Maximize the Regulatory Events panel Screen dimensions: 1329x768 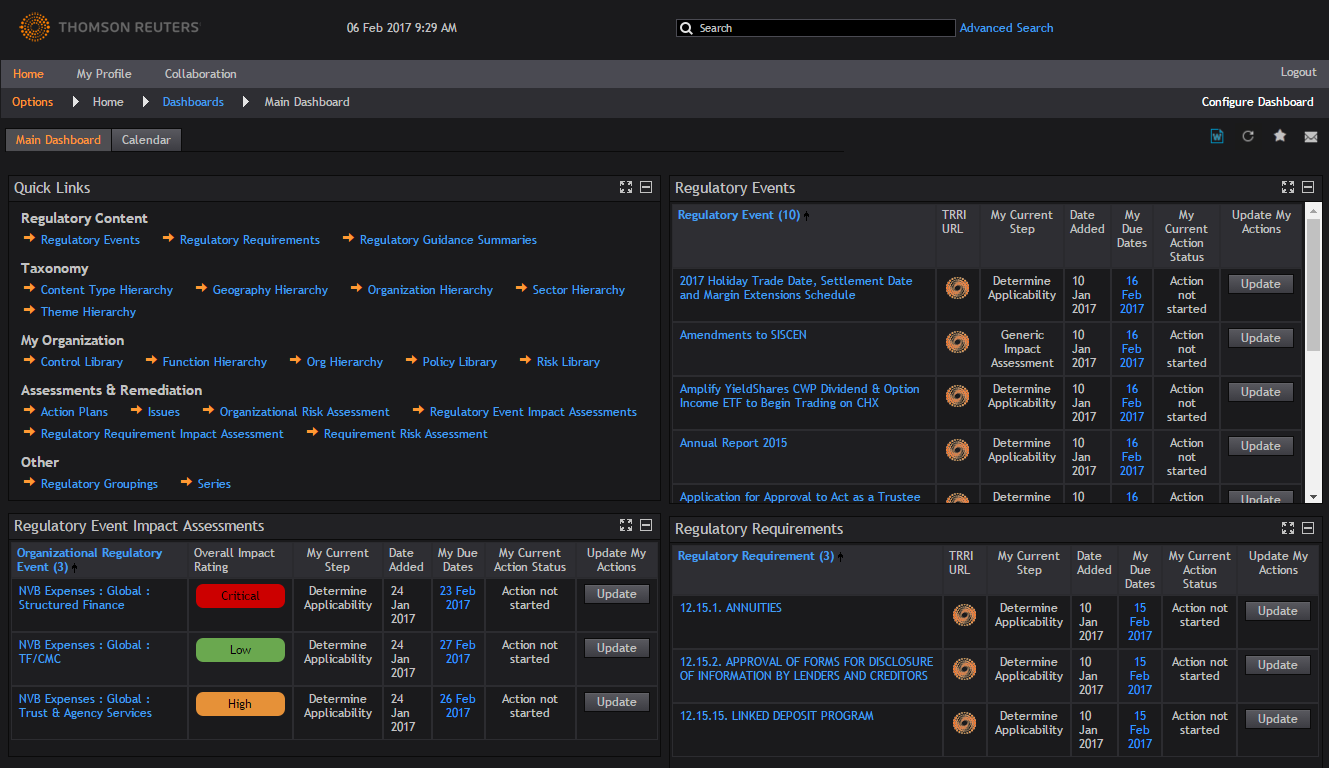click(1288, 187)
